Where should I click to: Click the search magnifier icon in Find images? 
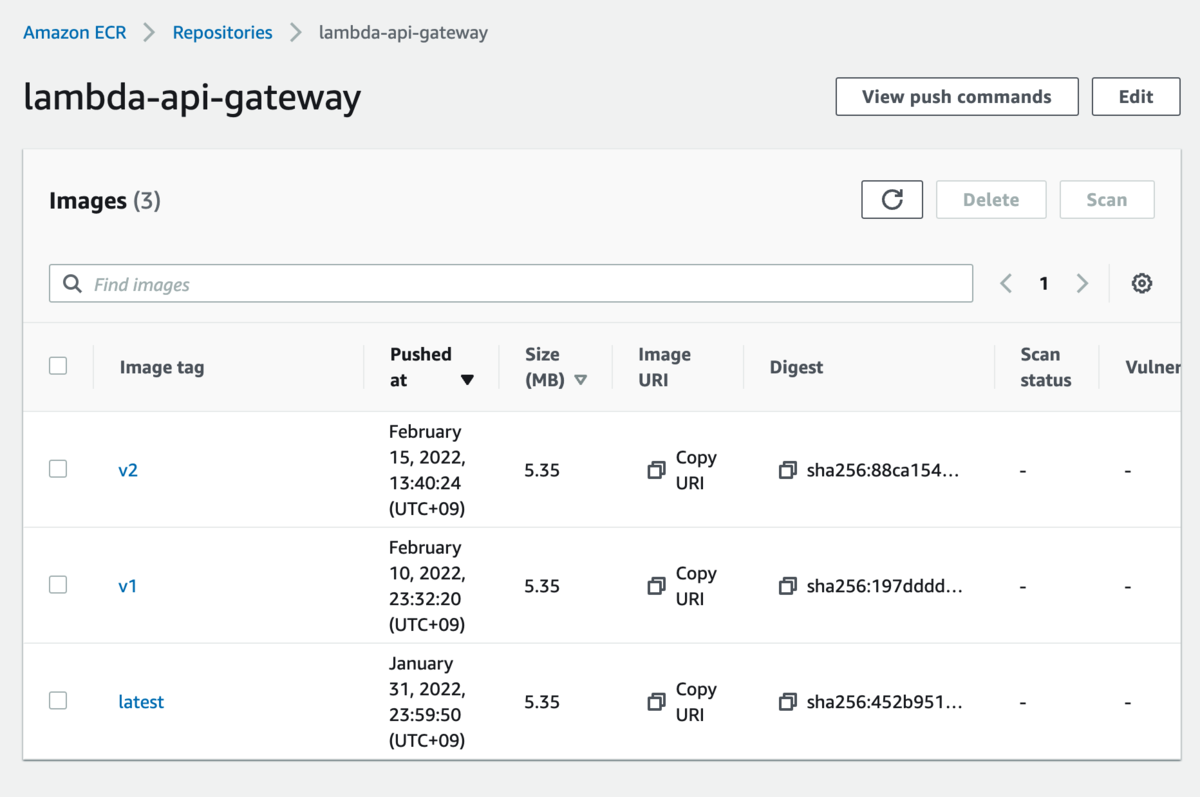coord(72,284)
